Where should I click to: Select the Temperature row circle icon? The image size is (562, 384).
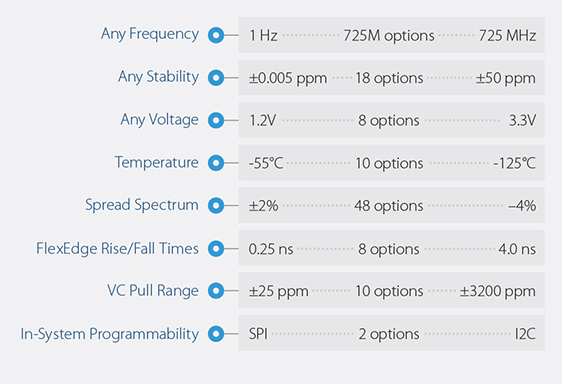[216, 163]
